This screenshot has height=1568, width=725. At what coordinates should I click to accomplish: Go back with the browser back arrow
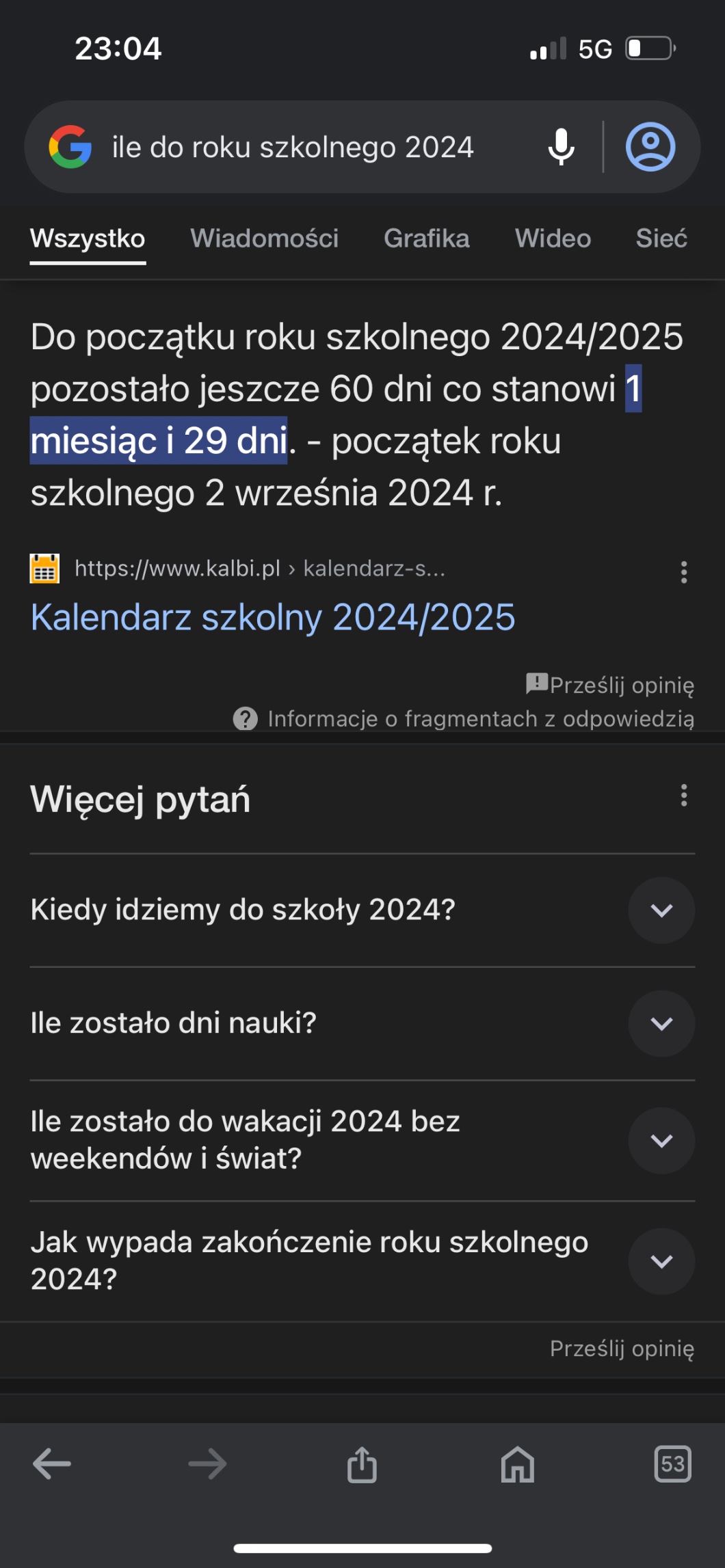coord(52,1464)
